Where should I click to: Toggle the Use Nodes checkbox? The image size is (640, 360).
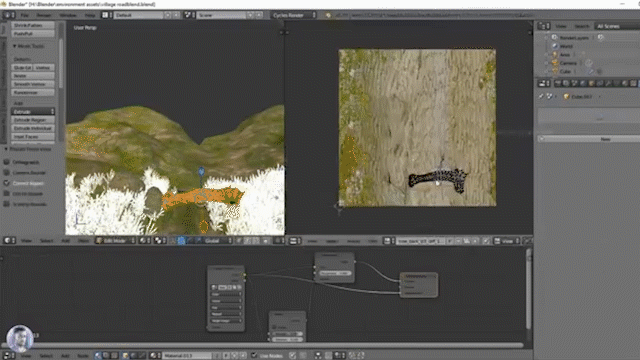tap(254, 356)
